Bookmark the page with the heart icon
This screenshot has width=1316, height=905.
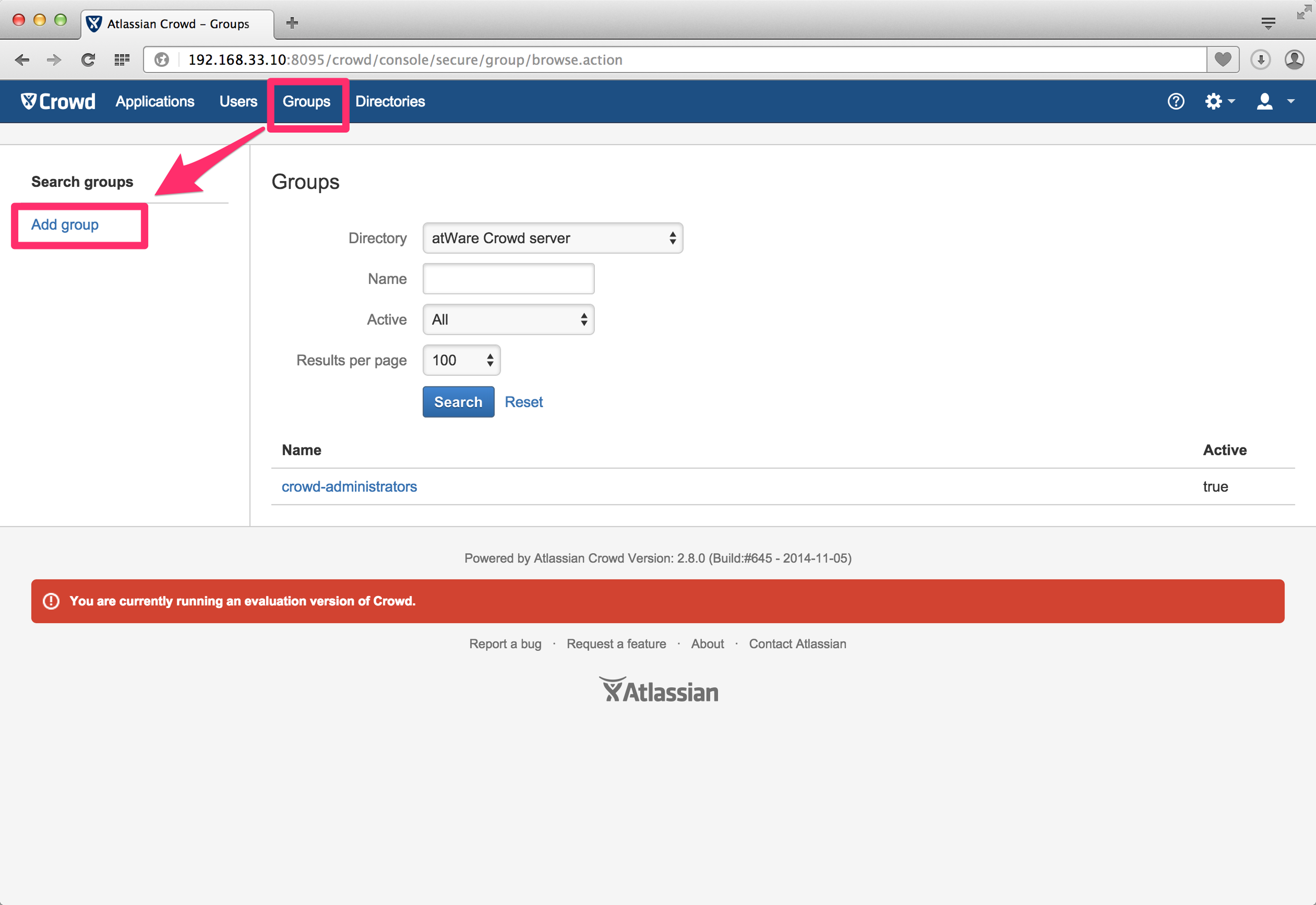click(x=1222, y=59)
